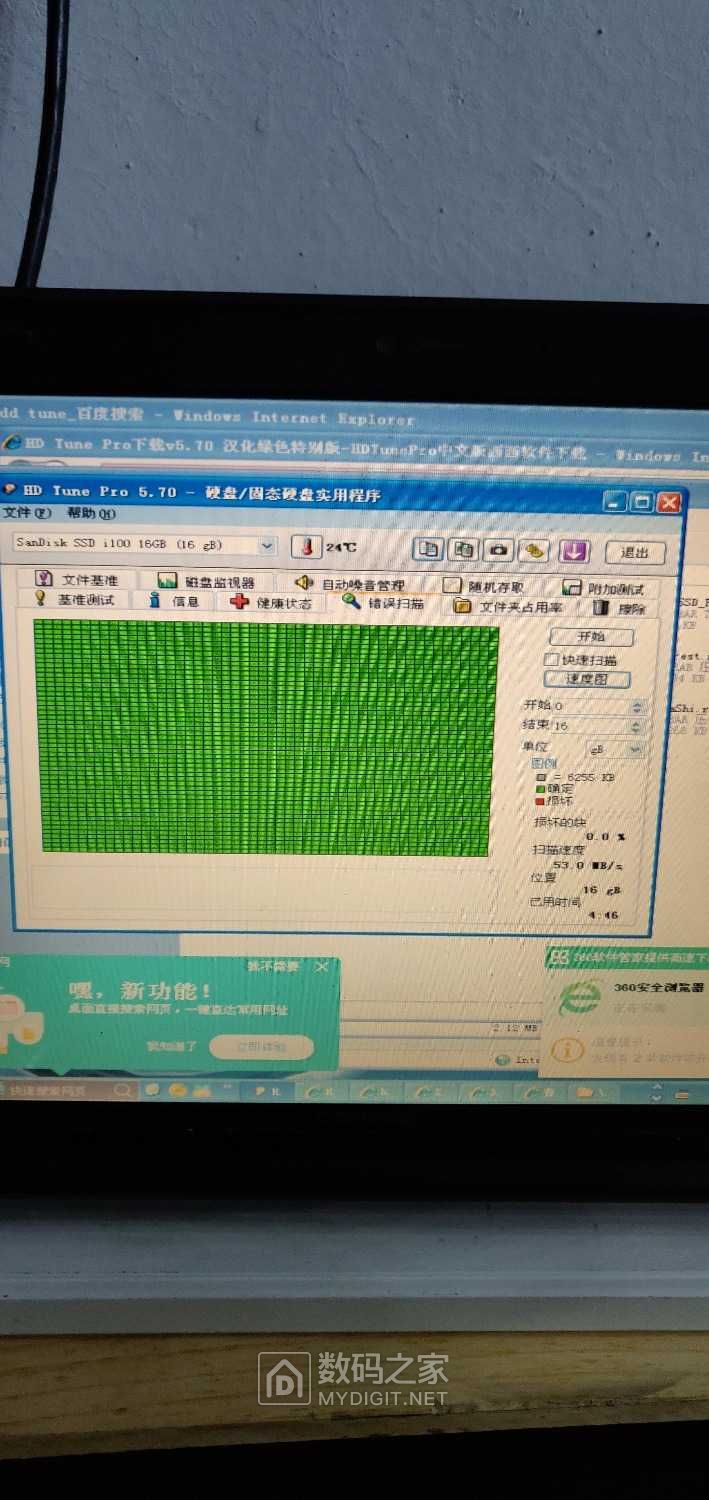Click 360安全浏览器 logo in notification
This screenshot has width=709, height=1500.
pyautogui.click(x=578, y=999)
